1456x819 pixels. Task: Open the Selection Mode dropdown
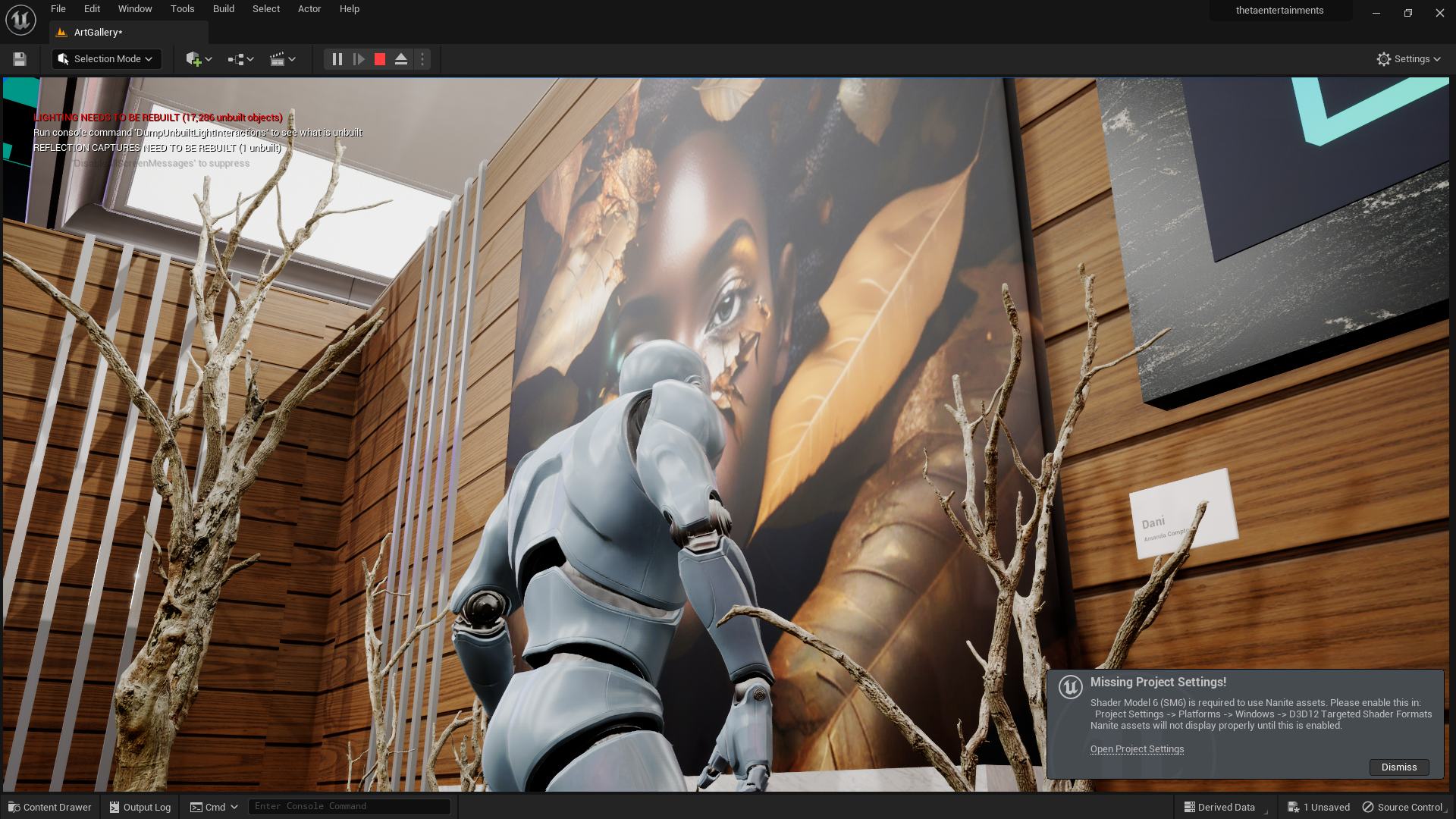click(106, 59)
